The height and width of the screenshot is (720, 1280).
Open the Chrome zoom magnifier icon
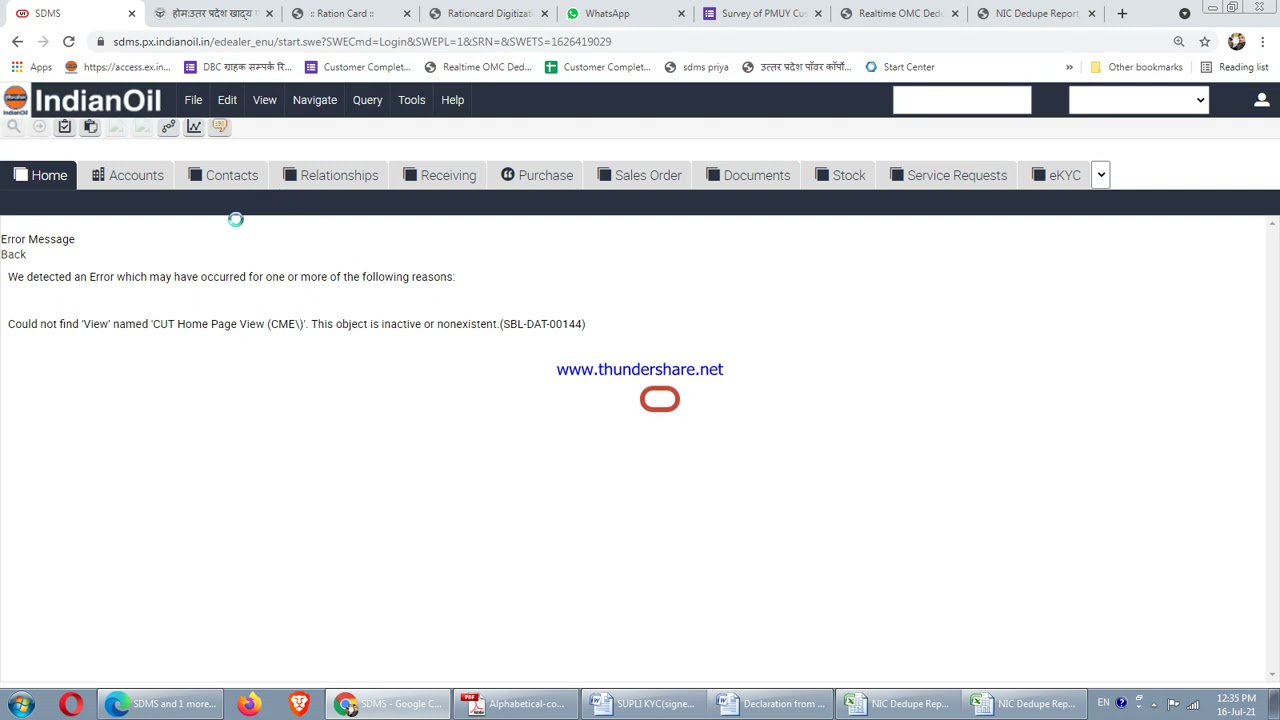tap(1179, 42)
